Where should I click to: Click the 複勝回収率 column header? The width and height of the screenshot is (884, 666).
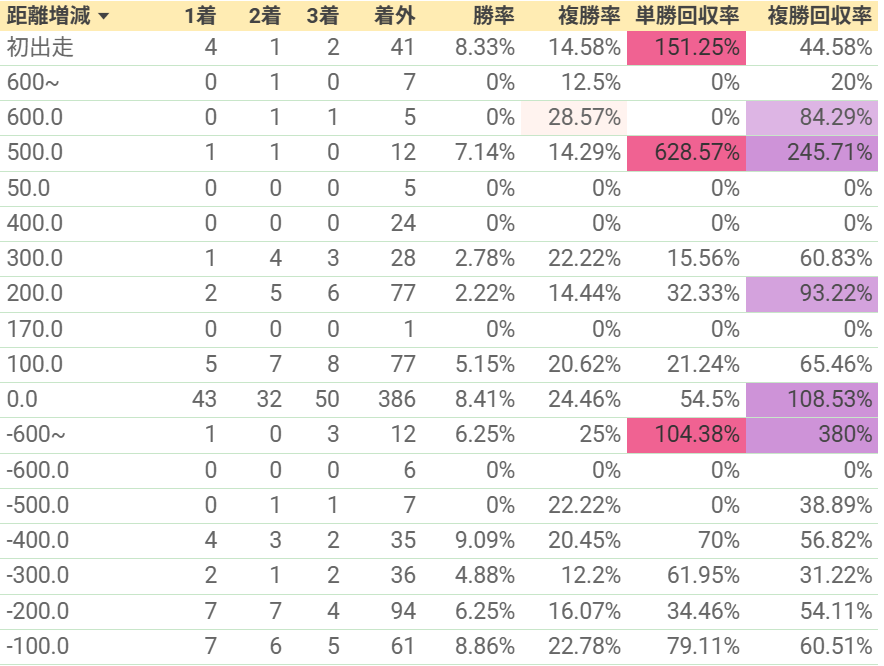819,16
